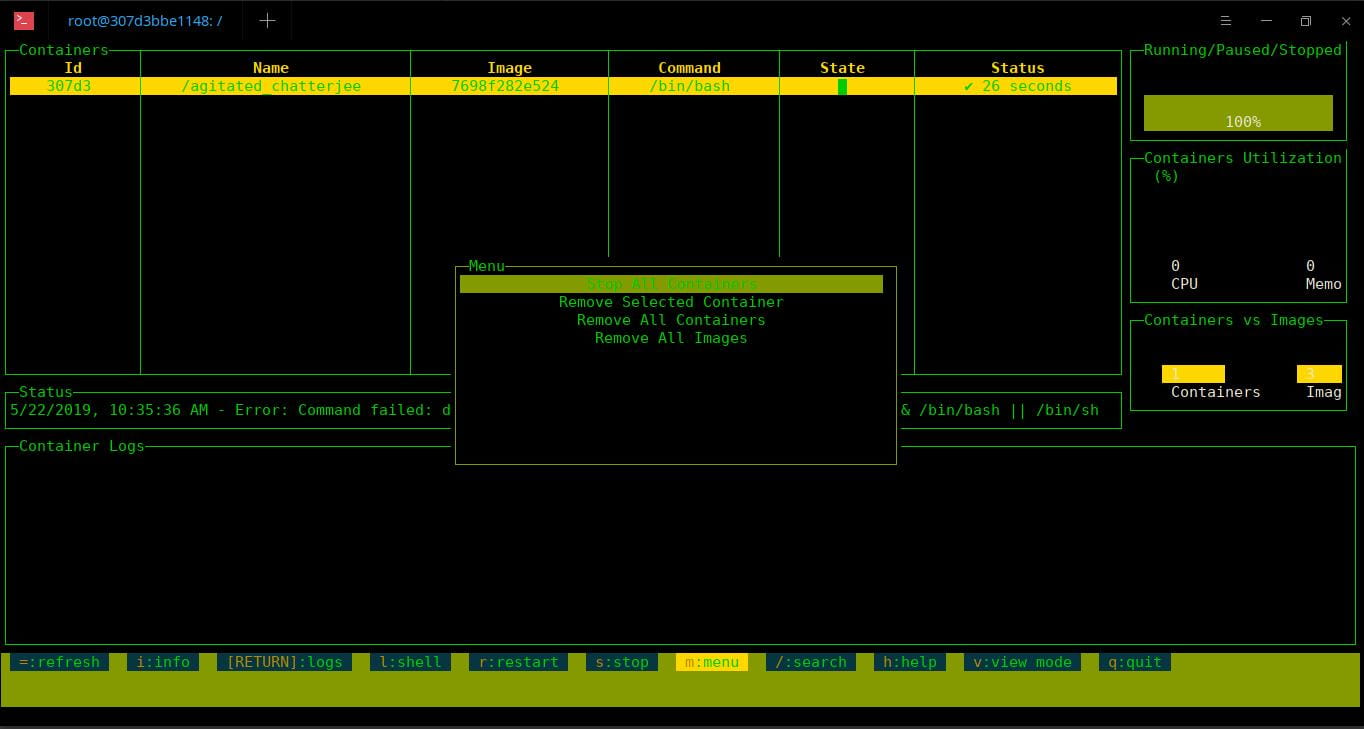Select the /agitated_chatterjee container row
Viewport: 1364px width, 729px height.
coord(563,86)
